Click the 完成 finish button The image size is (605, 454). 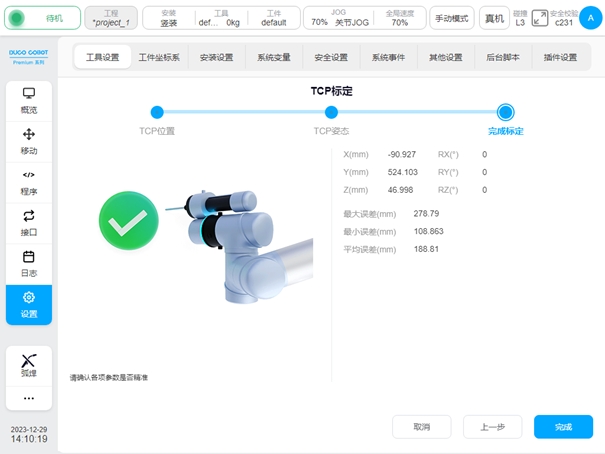pos(563,427)
